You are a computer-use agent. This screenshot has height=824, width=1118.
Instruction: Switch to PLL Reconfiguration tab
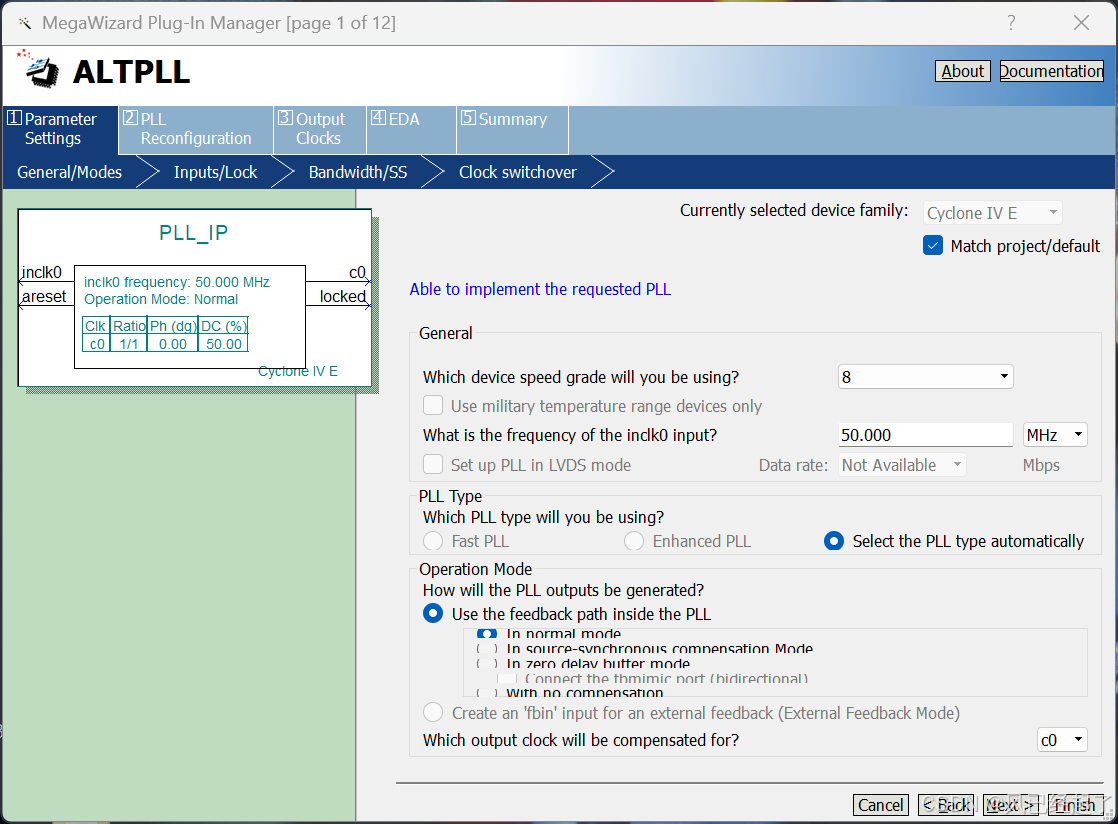click(x=195, y=129)
